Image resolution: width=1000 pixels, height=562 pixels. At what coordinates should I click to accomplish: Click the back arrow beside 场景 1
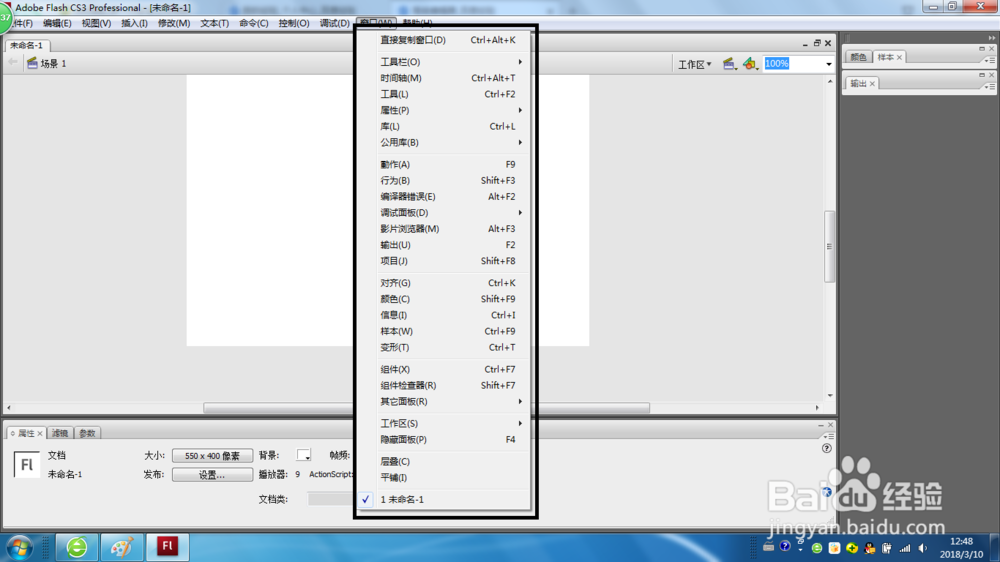click(x=13, y=63)
